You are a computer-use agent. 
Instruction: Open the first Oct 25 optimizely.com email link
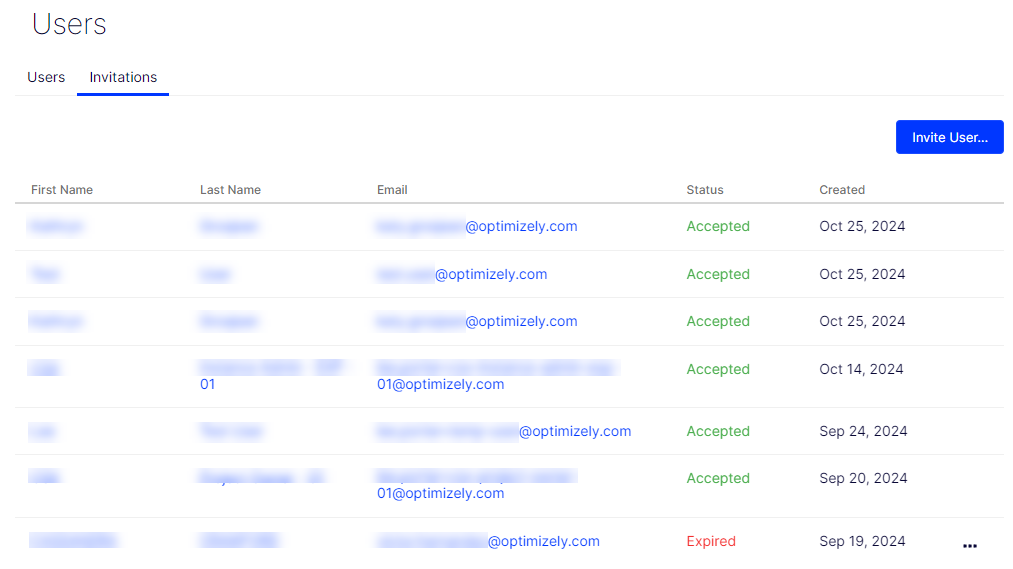click(477, 227)
